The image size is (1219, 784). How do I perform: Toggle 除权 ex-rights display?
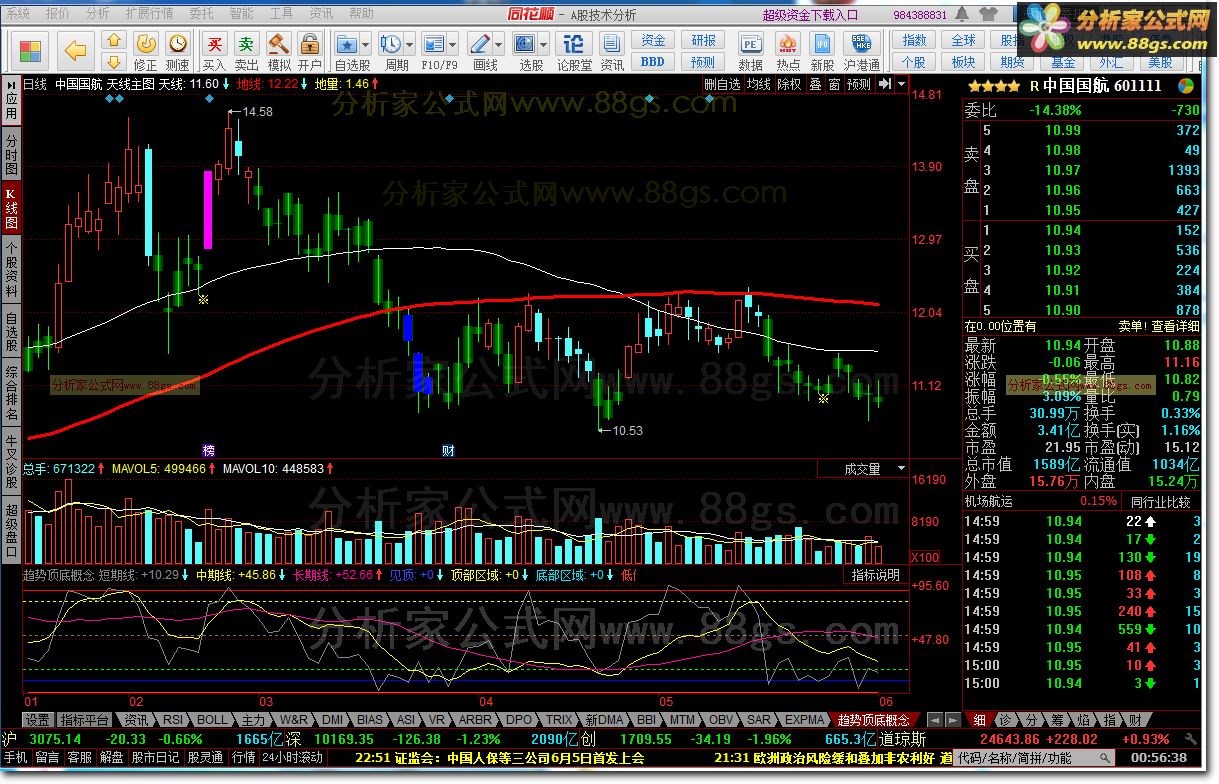pyautogui.click(x=790, y=85)
